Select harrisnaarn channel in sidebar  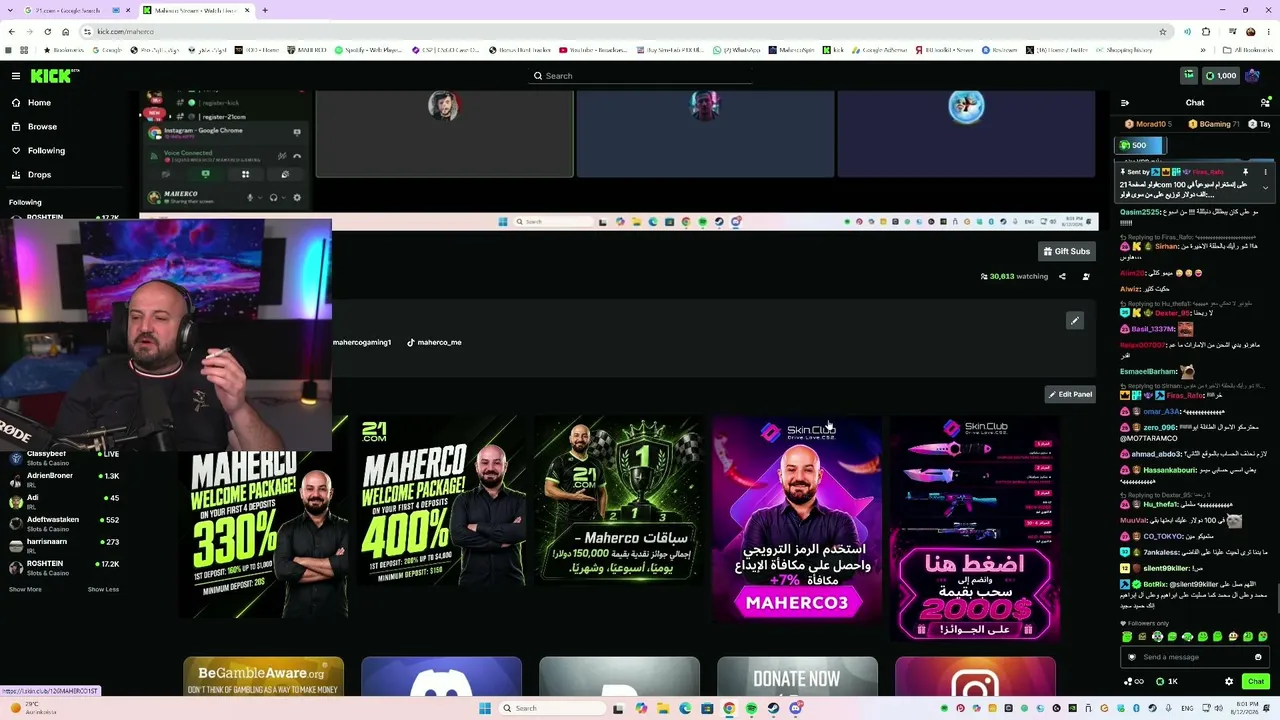[65, 546]
